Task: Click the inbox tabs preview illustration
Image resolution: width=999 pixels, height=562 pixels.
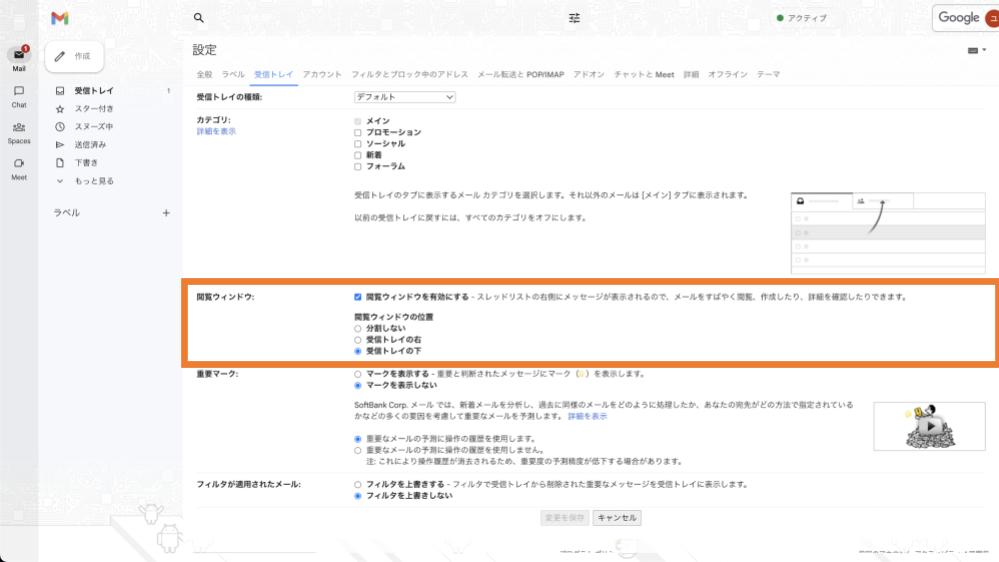Action: 888,233
